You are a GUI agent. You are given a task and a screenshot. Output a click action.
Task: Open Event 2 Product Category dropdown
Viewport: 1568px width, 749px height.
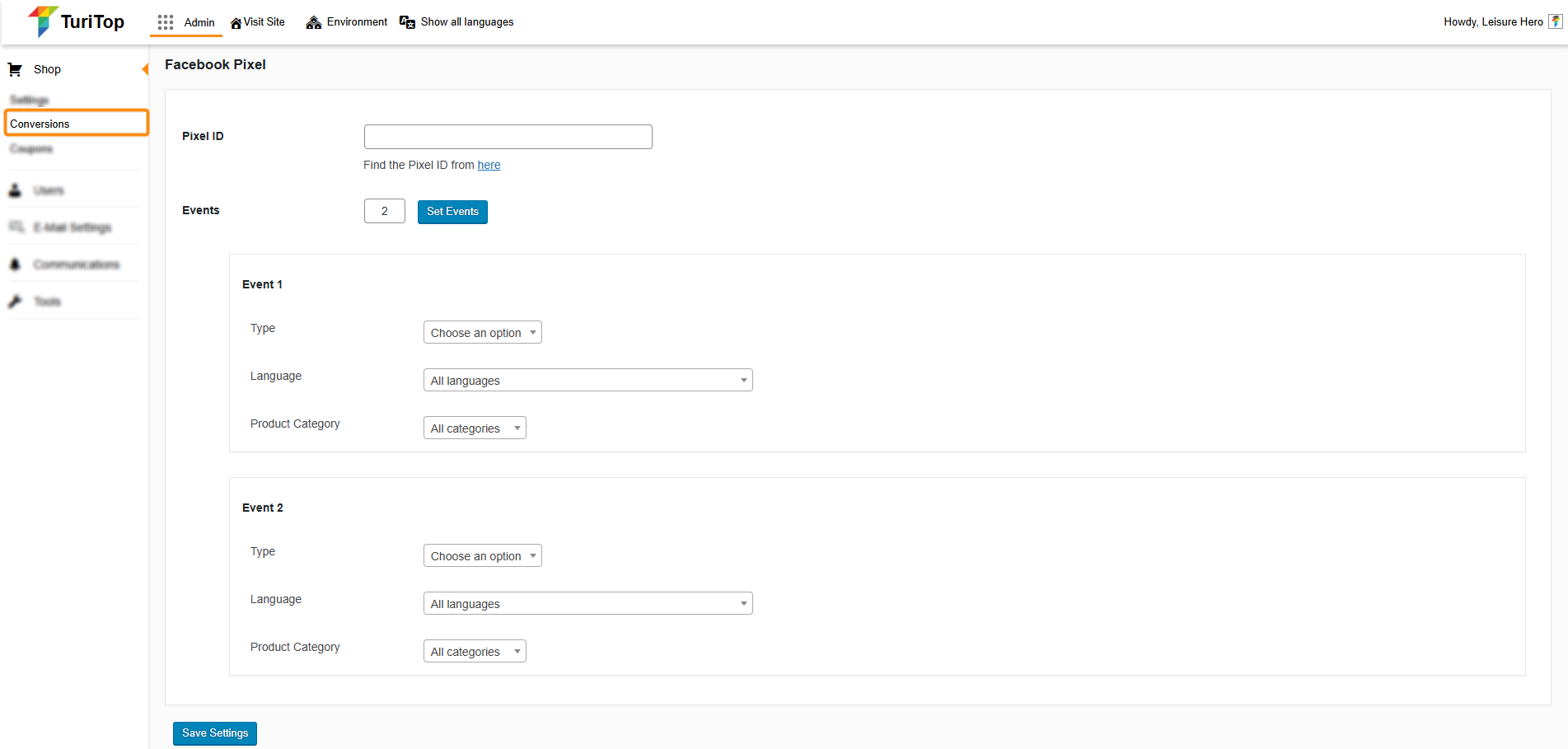click(x=475, y=652)
